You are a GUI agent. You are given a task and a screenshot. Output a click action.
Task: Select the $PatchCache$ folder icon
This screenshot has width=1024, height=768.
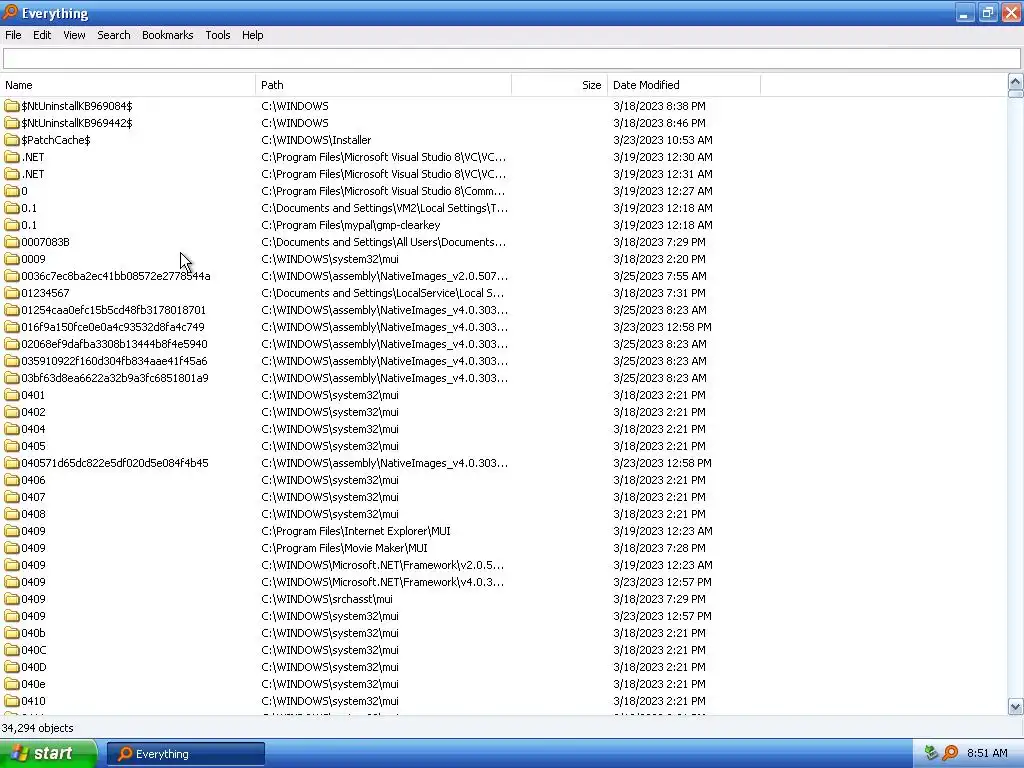point(12,140)
